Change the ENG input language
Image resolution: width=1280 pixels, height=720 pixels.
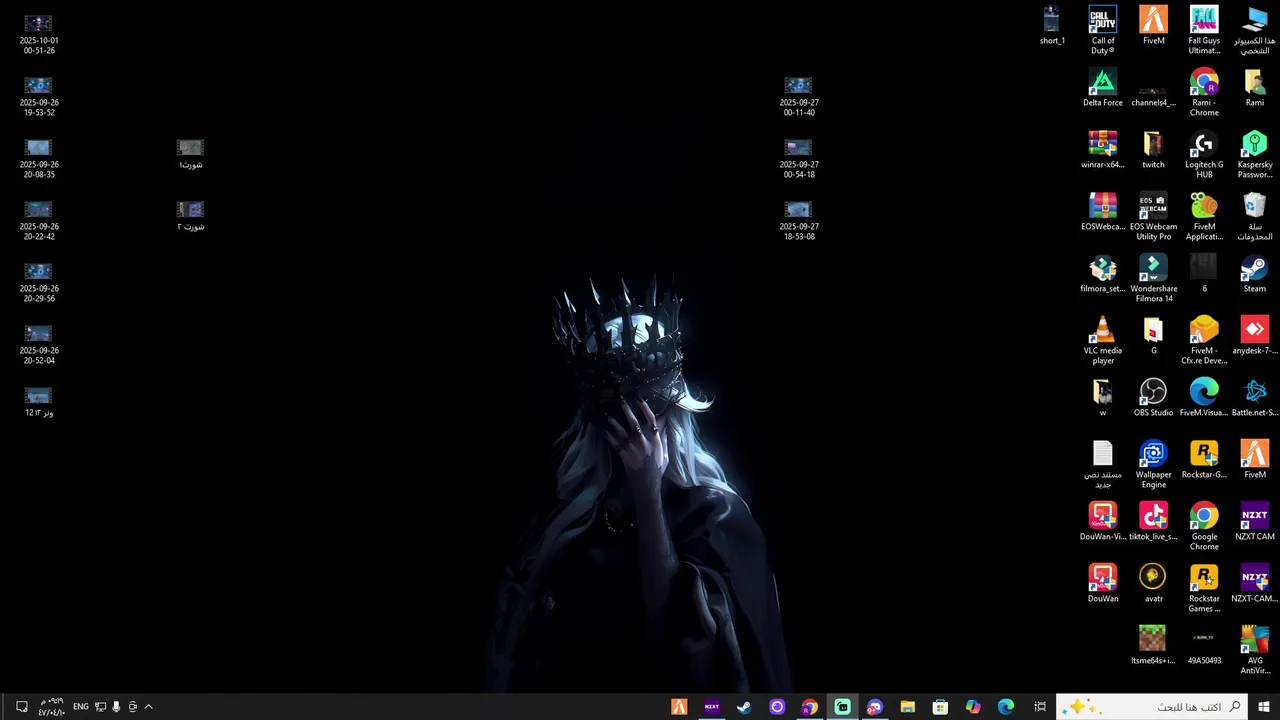(x=81, y=707)
